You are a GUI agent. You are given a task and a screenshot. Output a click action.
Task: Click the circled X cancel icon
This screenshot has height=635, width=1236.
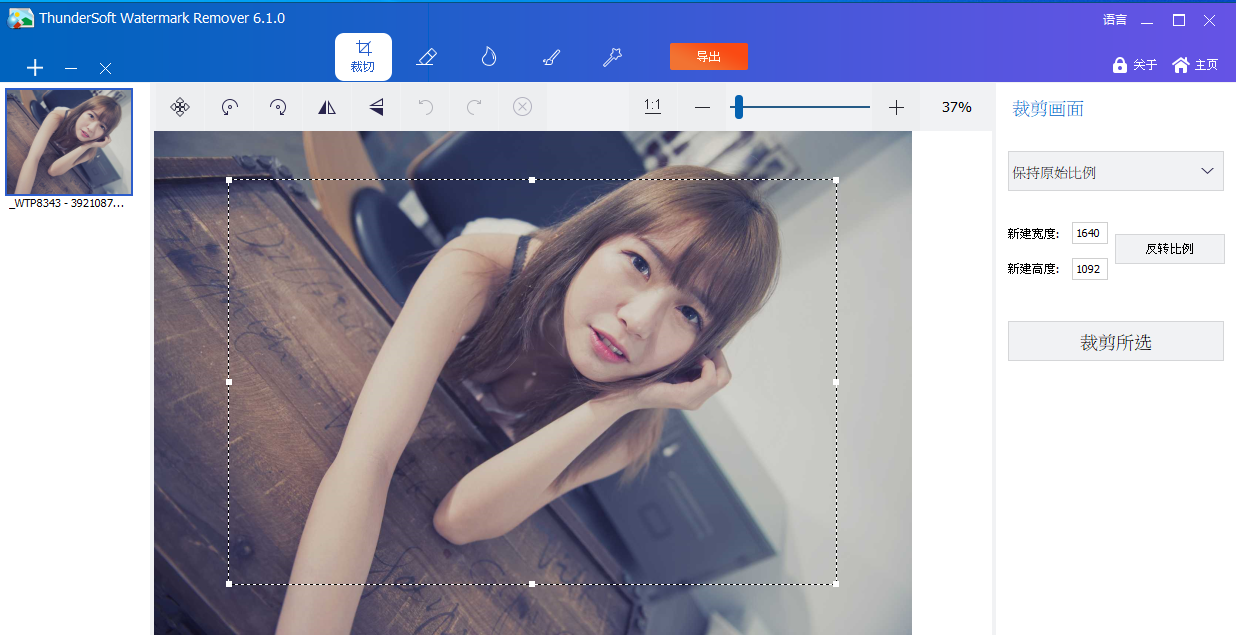pos(522,107)
